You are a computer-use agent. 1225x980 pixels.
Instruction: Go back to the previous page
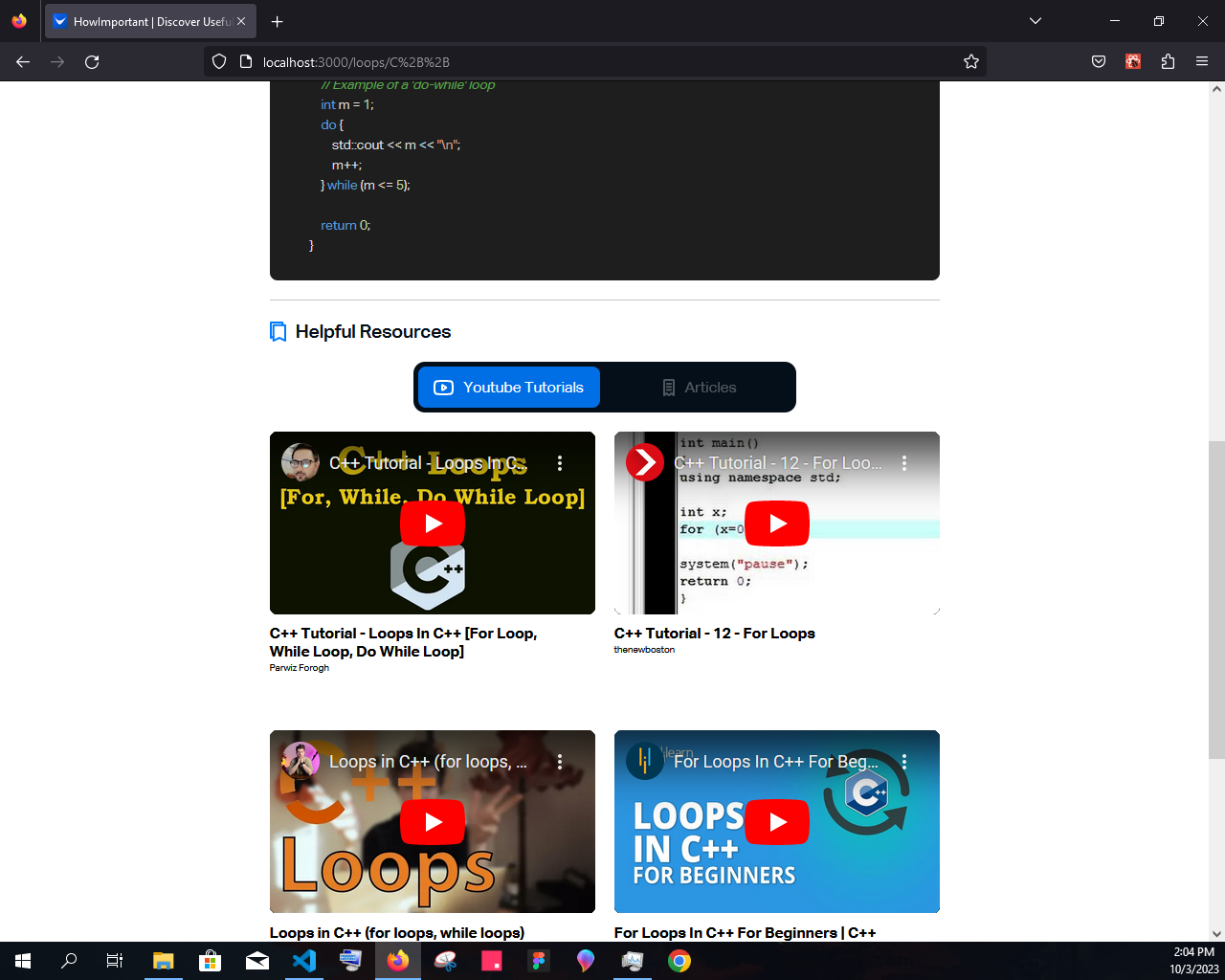23,61
